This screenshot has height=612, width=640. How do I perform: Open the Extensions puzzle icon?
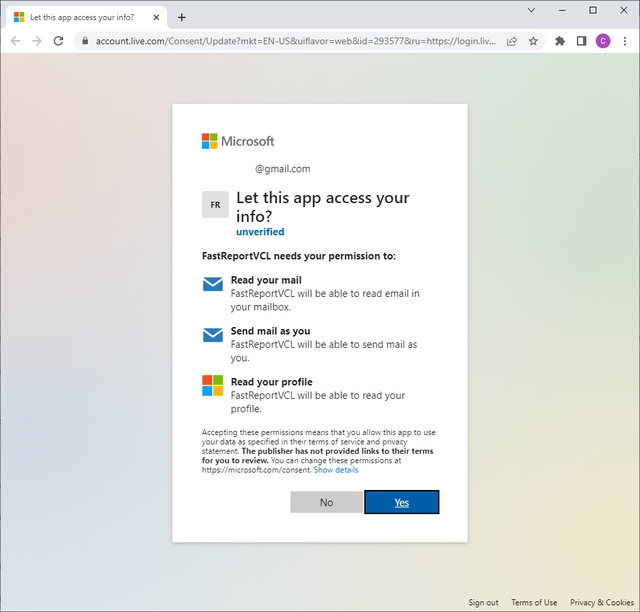560,41
